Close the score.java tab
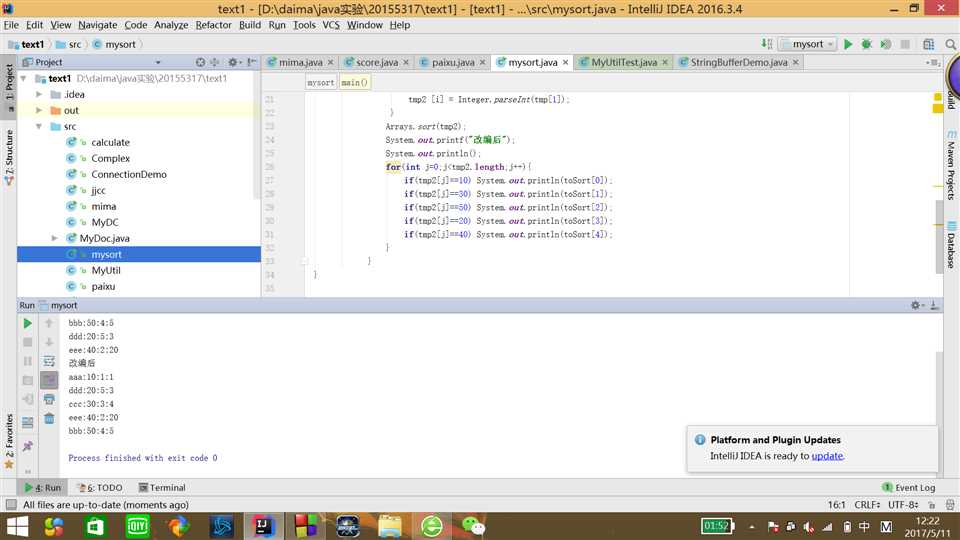The image size is (960, 540). (x=406, y=62)
